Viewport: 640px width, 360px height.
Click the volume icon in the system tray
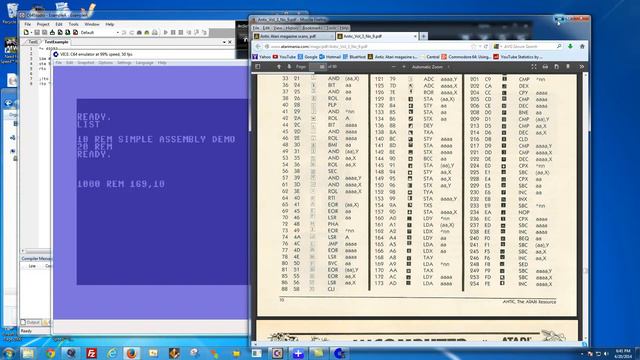(x=606, y=353)
